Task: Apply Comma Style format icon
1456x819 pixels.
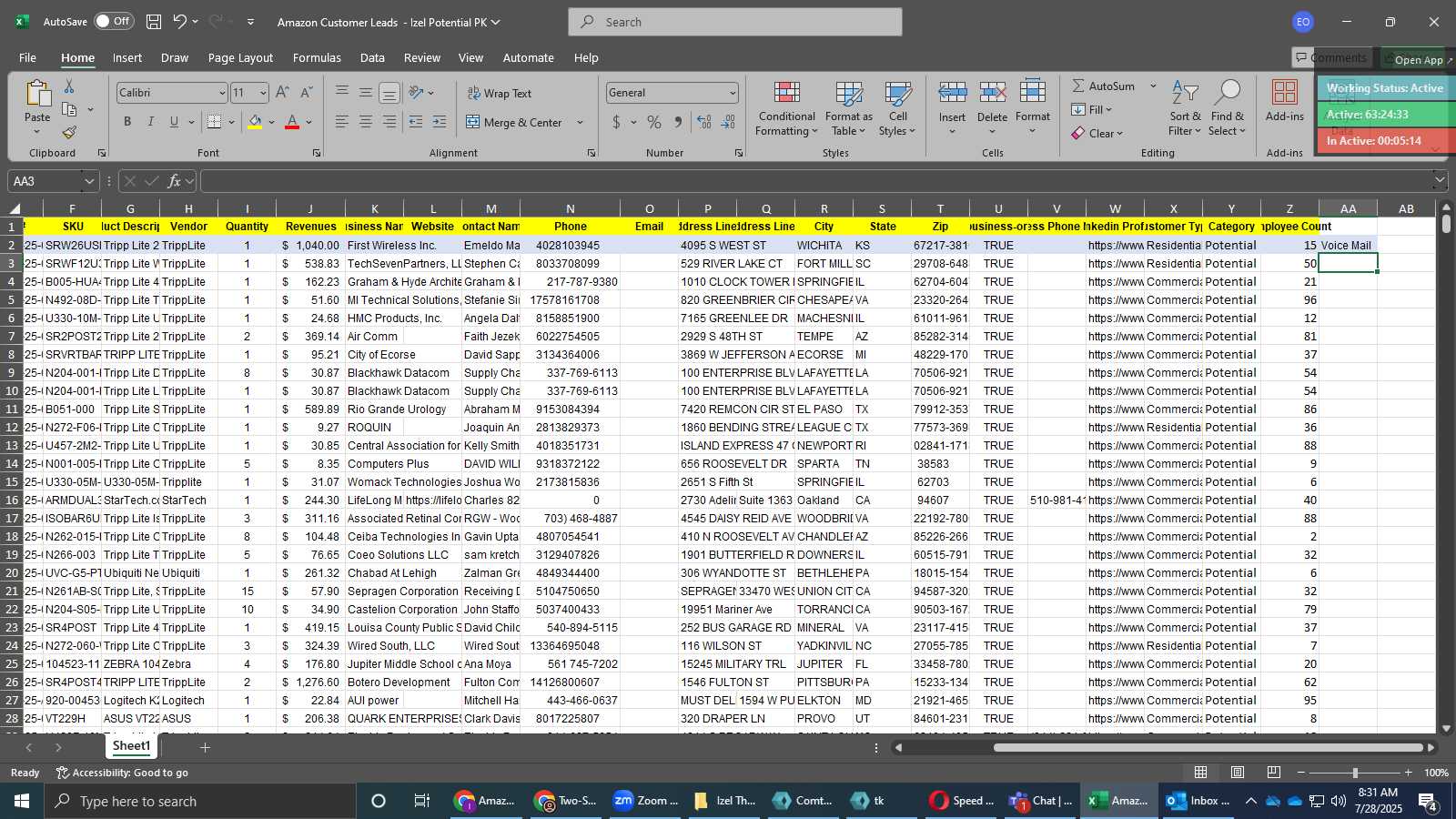Action: click(678, 122)
